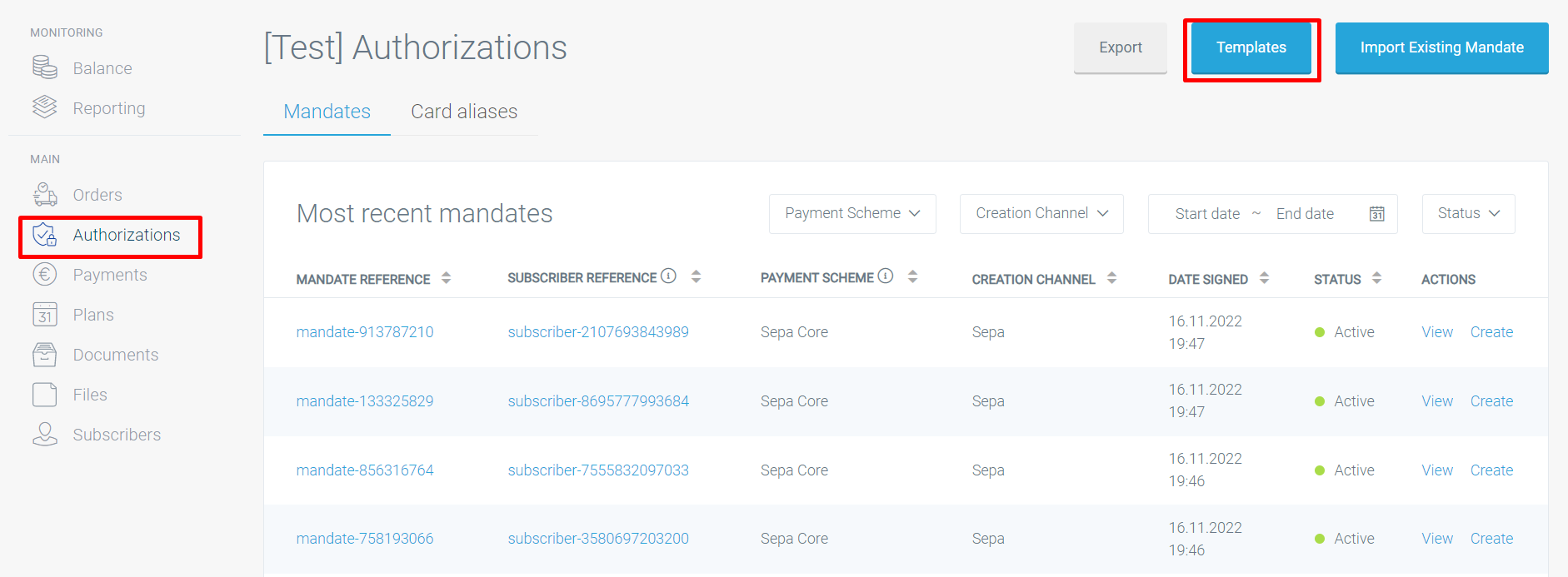Screen dimensions: 1568x577
Task: Open mandate-913787210 link
Action: pos(365,332)
